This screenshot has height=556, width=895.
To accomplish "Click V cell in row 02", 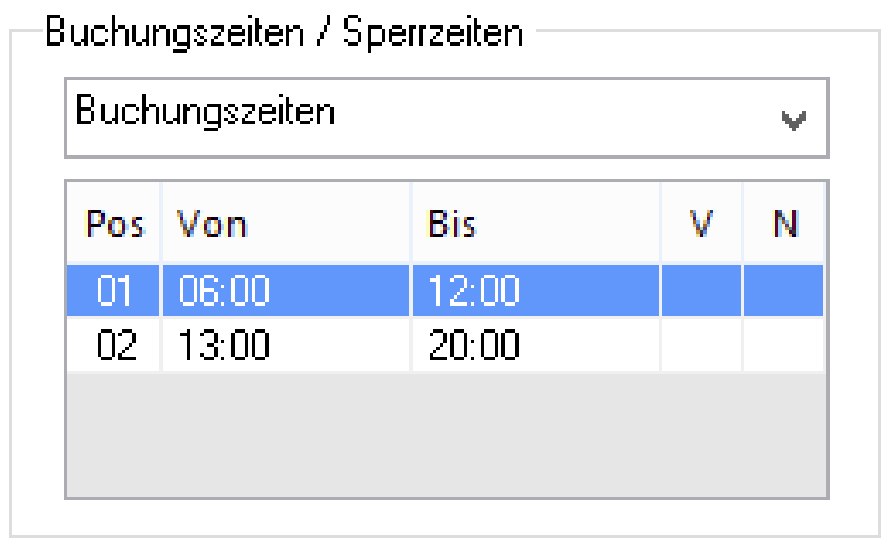I will point(701,345).
